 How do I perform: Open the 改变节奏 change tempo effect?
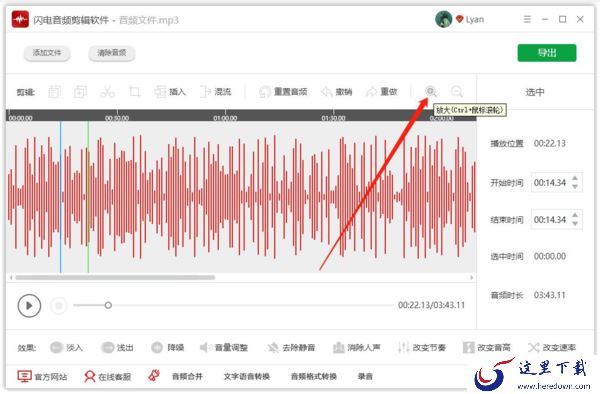[x=422, y=348]
